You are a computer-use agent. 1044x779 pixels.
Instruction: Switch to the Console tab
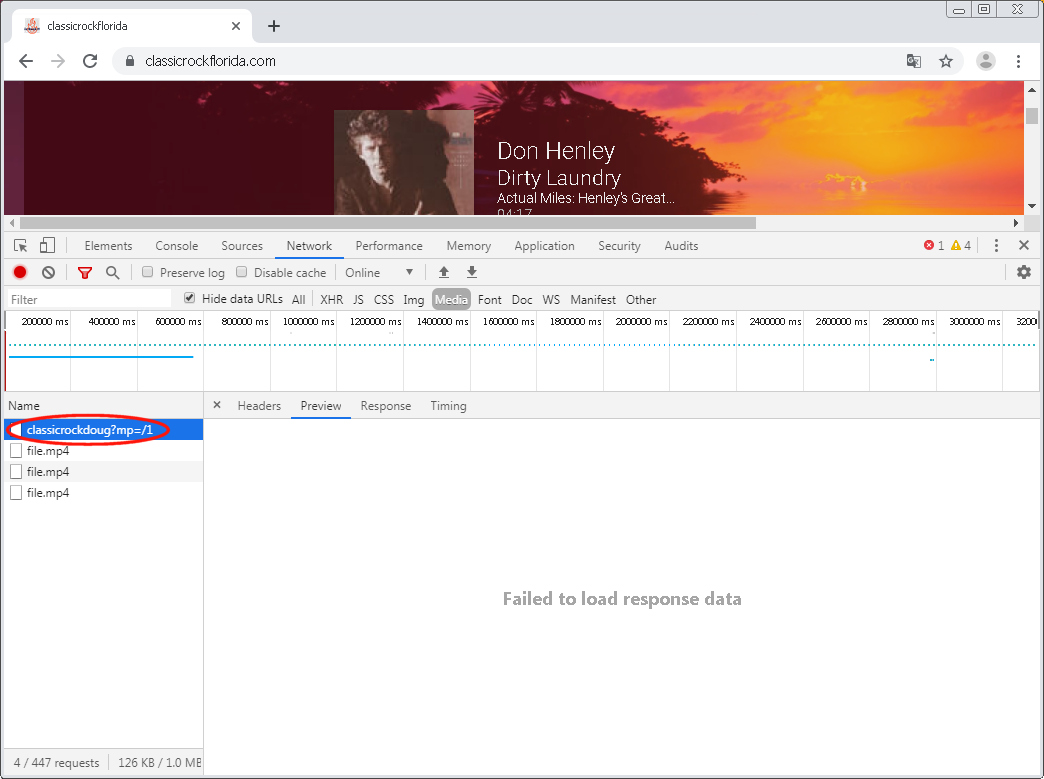click(176, 246)
